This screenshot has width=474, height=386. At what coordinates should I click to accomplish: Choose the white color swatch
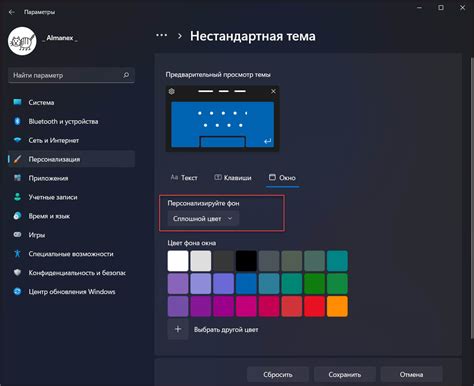[178, 261]
